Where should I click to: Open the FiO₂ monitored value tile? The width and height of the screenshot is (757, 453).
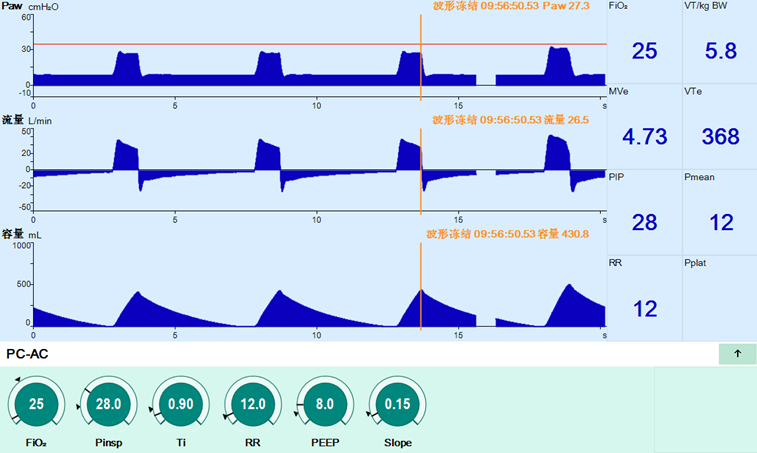pos(644,42)
